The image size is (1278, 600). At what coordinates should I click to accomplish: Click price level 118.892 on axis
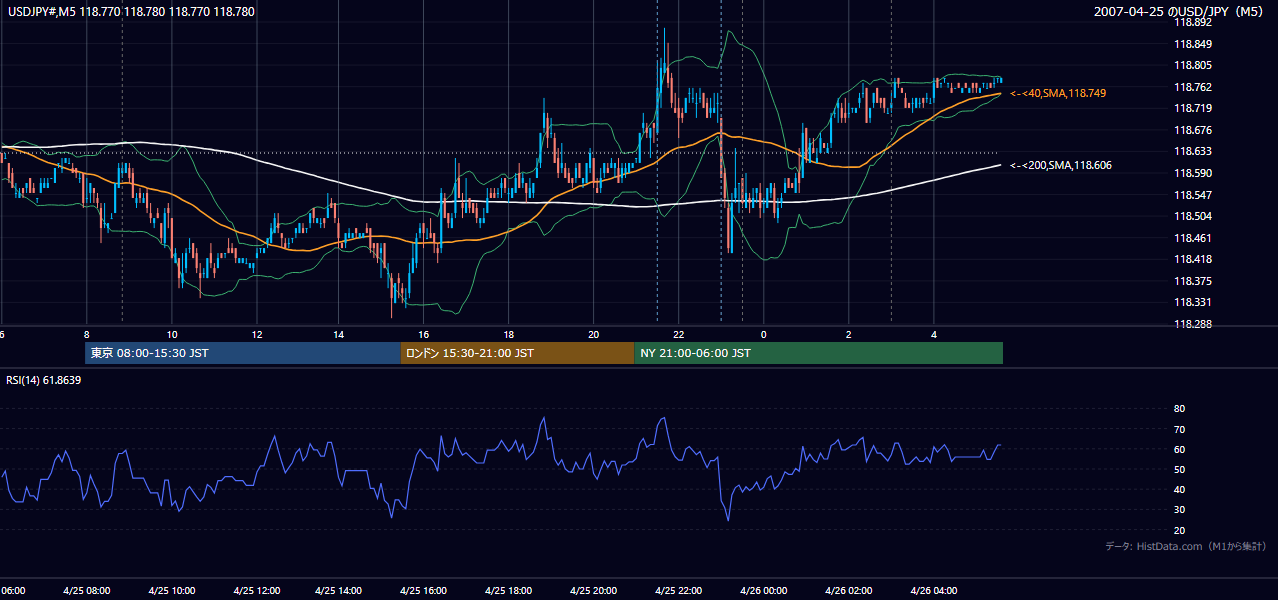[x=1192, y=22]
